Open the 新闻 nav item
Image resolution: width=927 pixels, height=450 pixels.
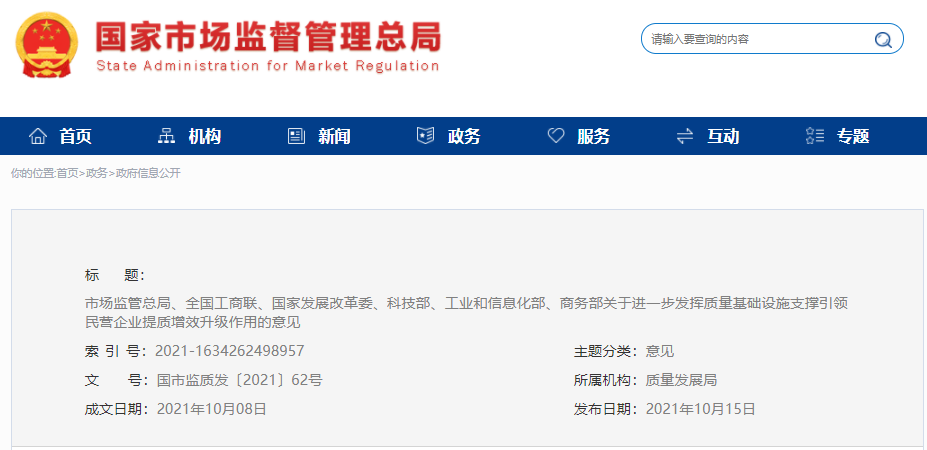334,137
